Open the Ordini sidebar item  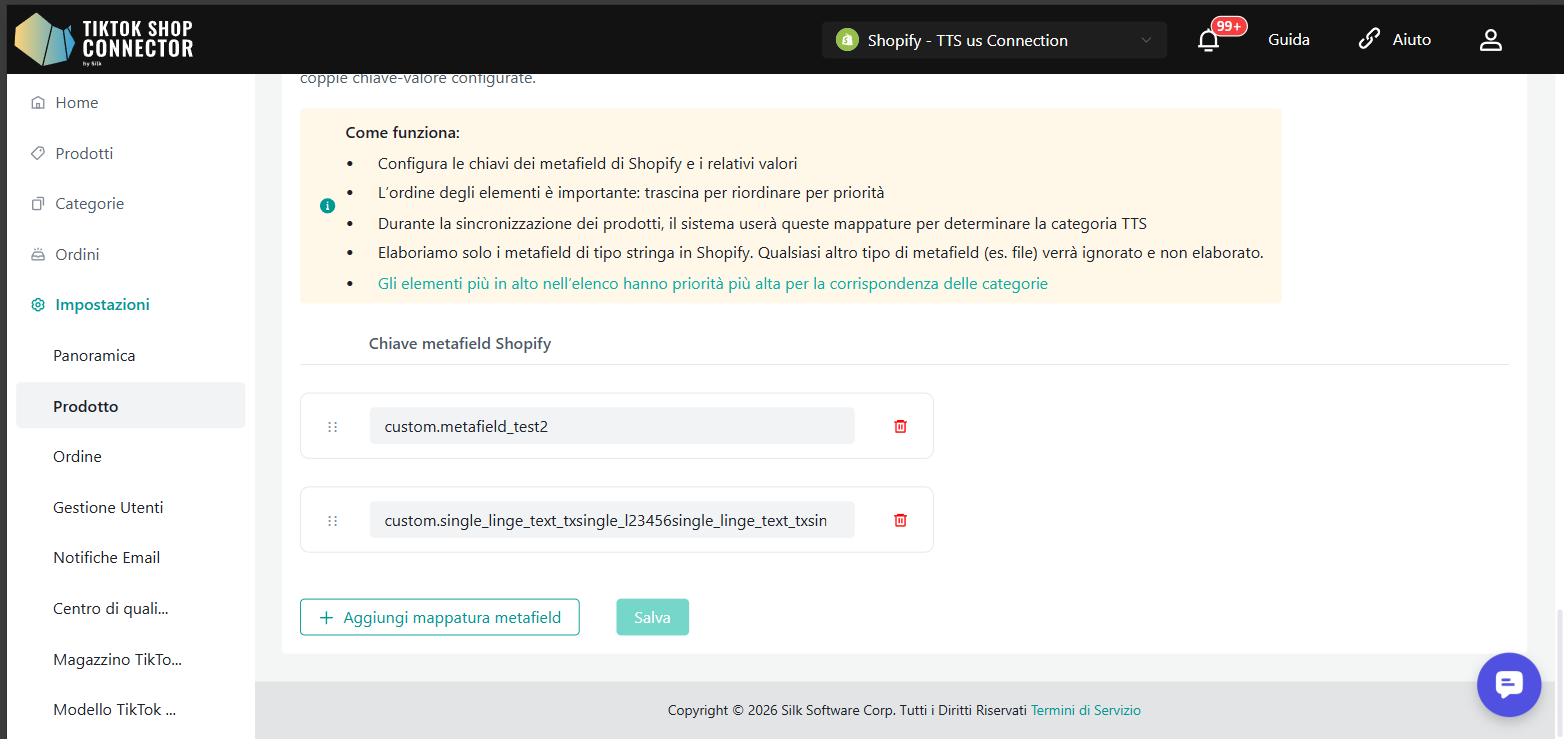(77, 254)
